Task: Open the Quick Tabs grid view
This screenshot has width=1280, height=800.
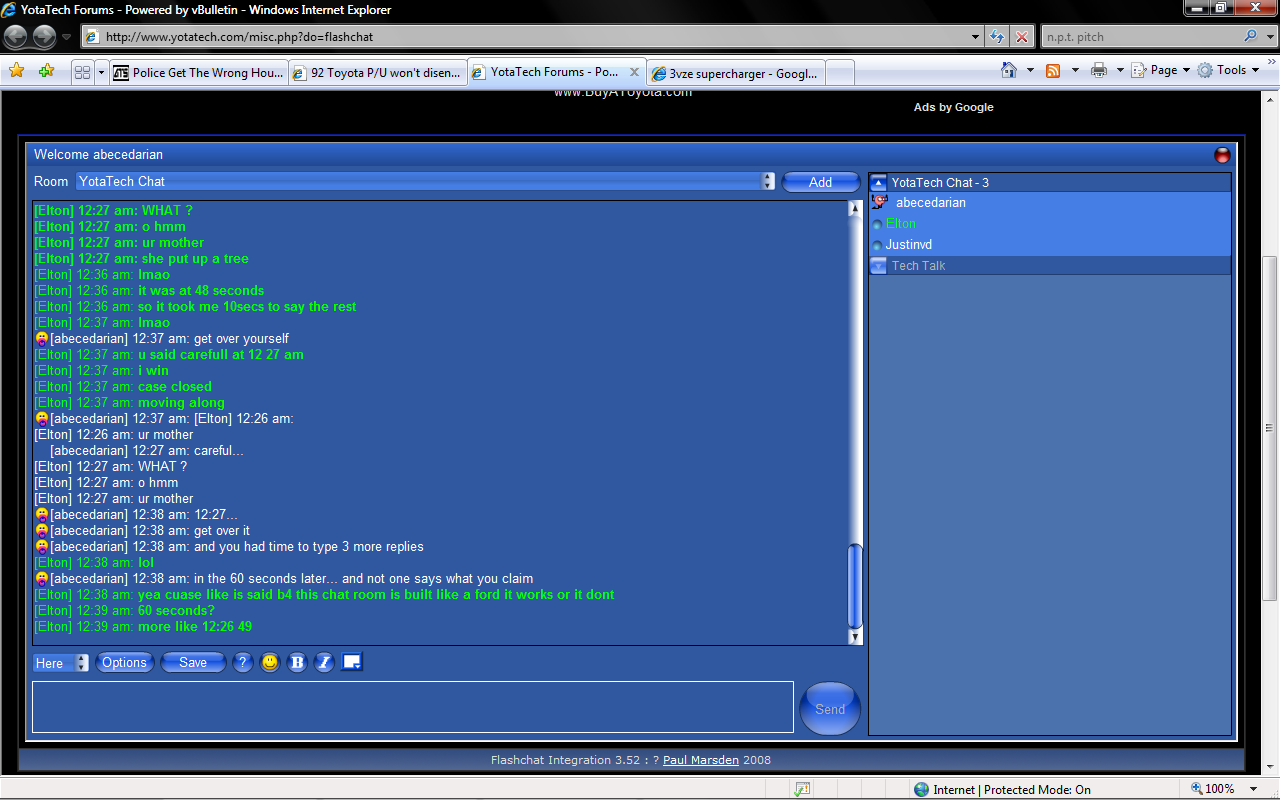Action: click(83, 73)
